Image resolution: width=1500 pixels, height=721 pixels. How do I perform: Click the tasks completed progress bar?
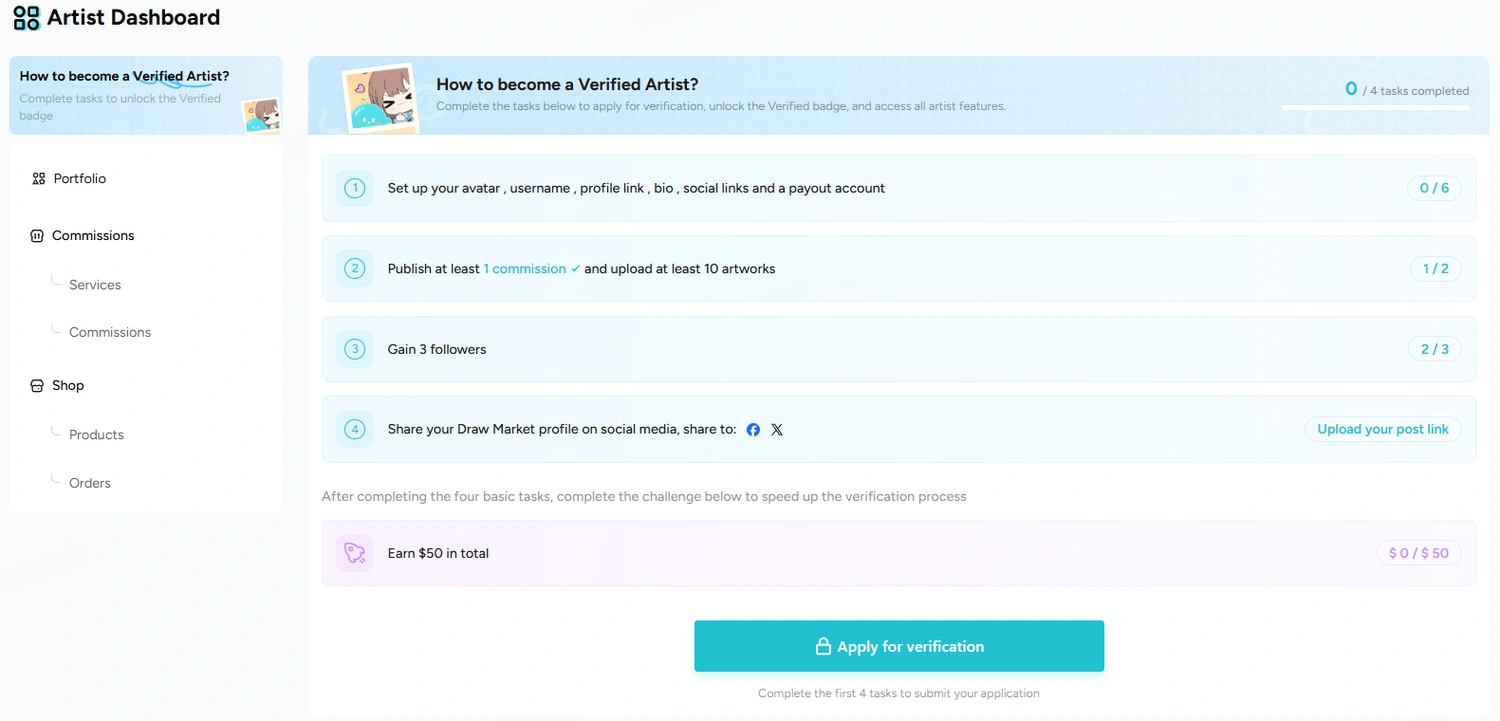click(x=1375, y=107)
